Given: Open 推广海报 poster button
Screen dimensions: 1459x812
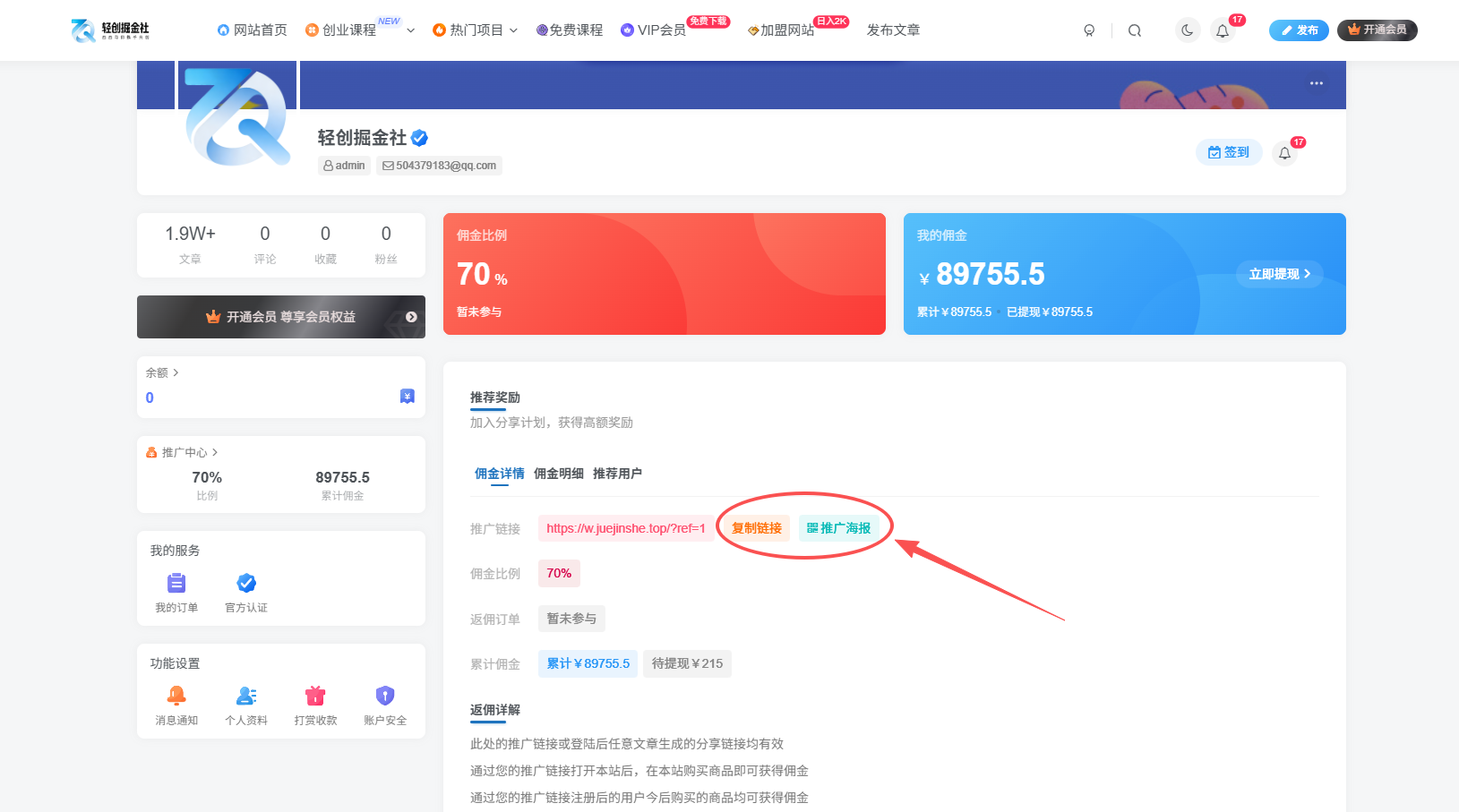Looking at the screenshot, I should point(838,528).
